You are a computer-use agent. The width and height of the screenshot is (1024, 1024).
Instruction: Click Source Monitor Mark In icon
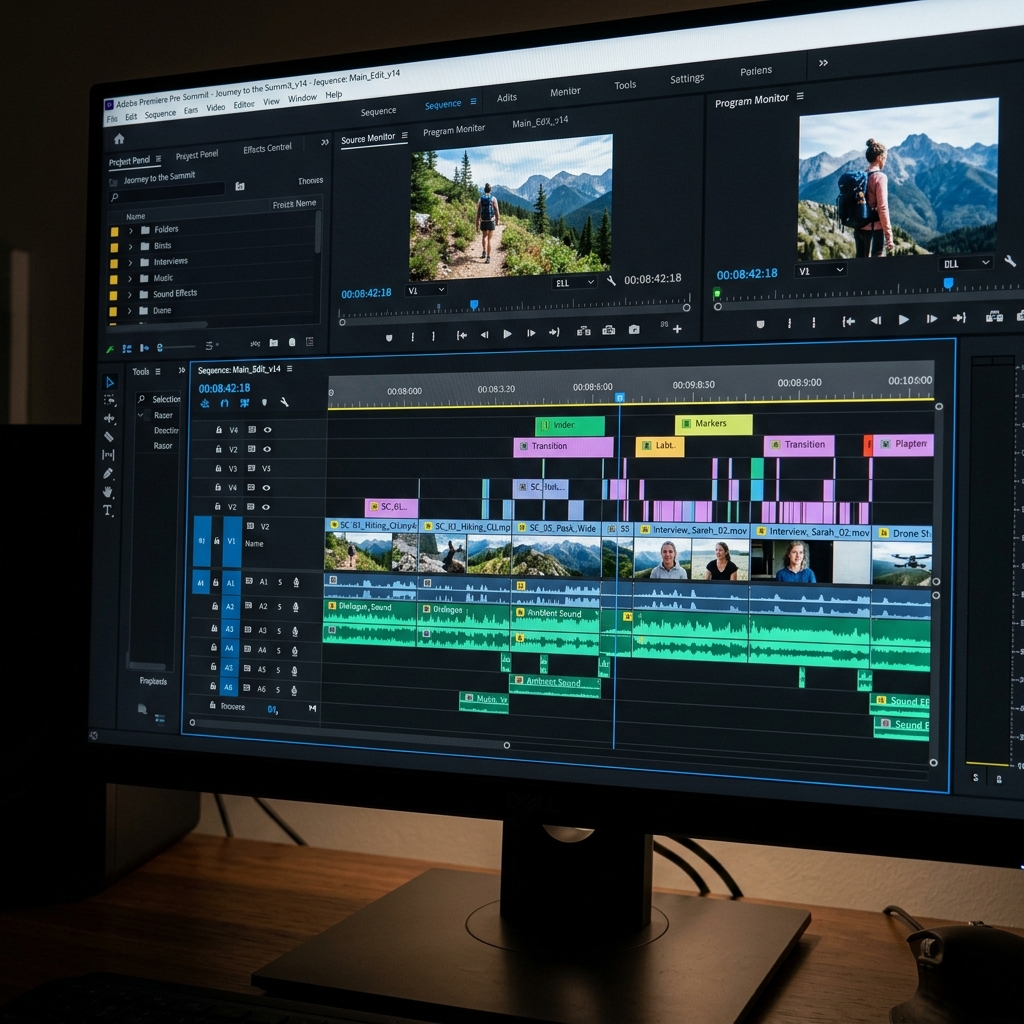pyautogui.click(x=412, y=337)
